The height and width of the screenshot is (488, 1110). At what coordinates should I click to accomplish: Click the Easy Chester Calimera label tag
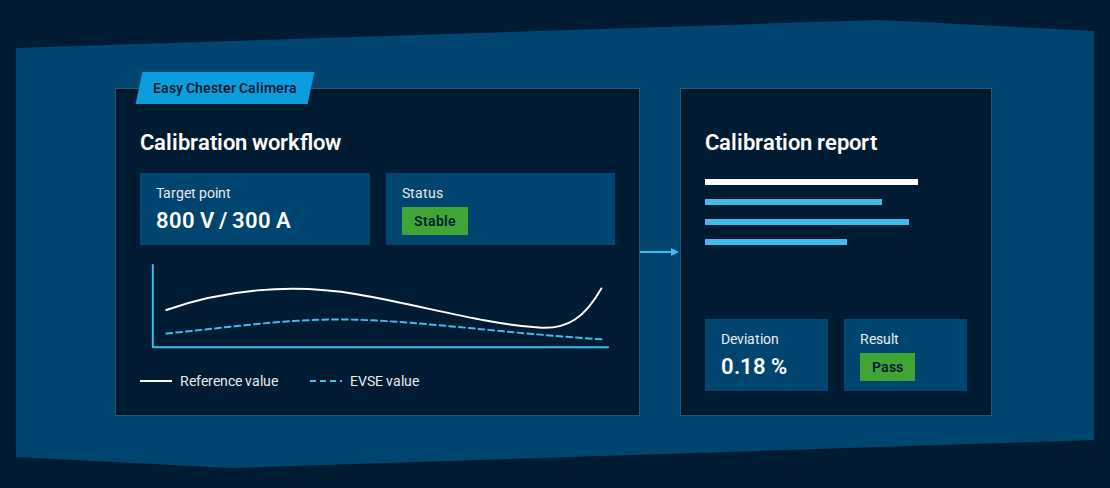click(225, 89)
